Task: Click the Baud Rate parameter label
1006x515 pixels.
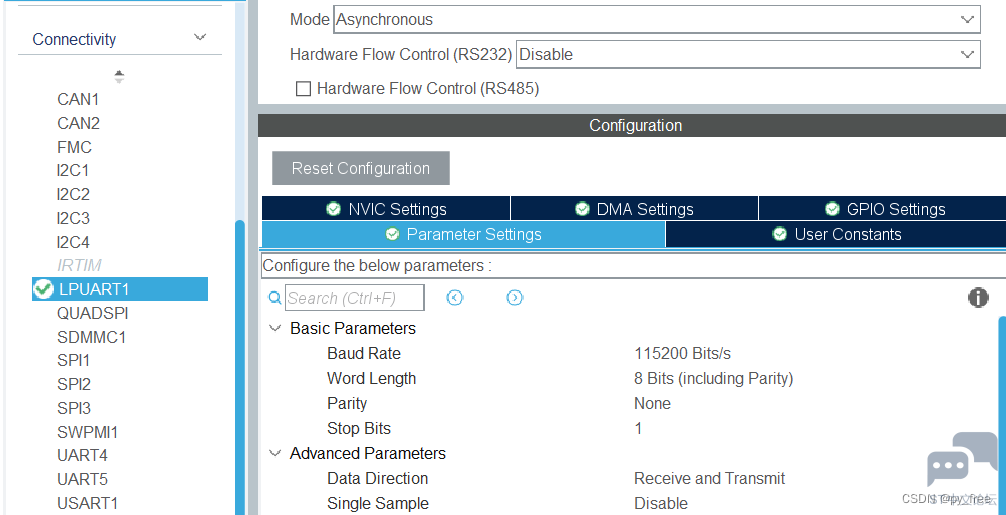Action: coord(364,353)
